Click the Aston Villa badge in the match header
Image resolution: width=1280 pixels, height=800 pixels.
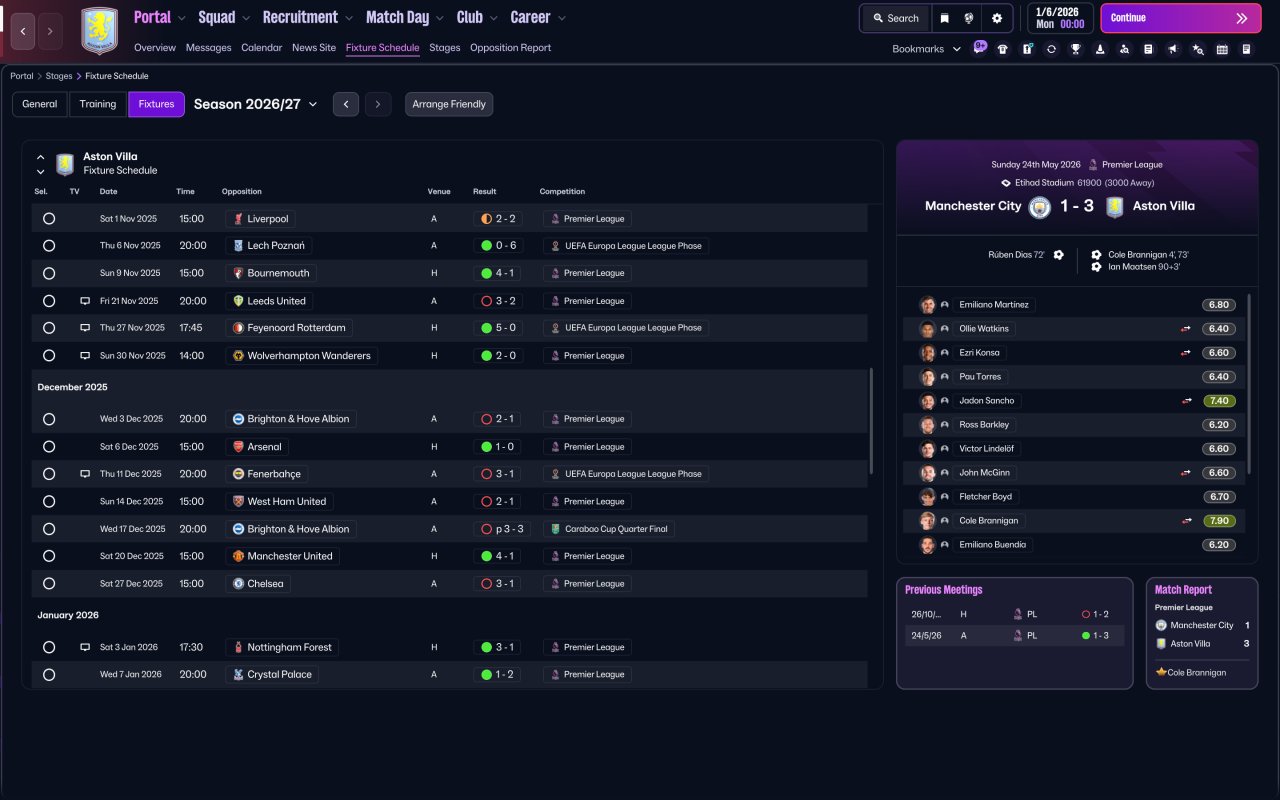point(1114,207)
